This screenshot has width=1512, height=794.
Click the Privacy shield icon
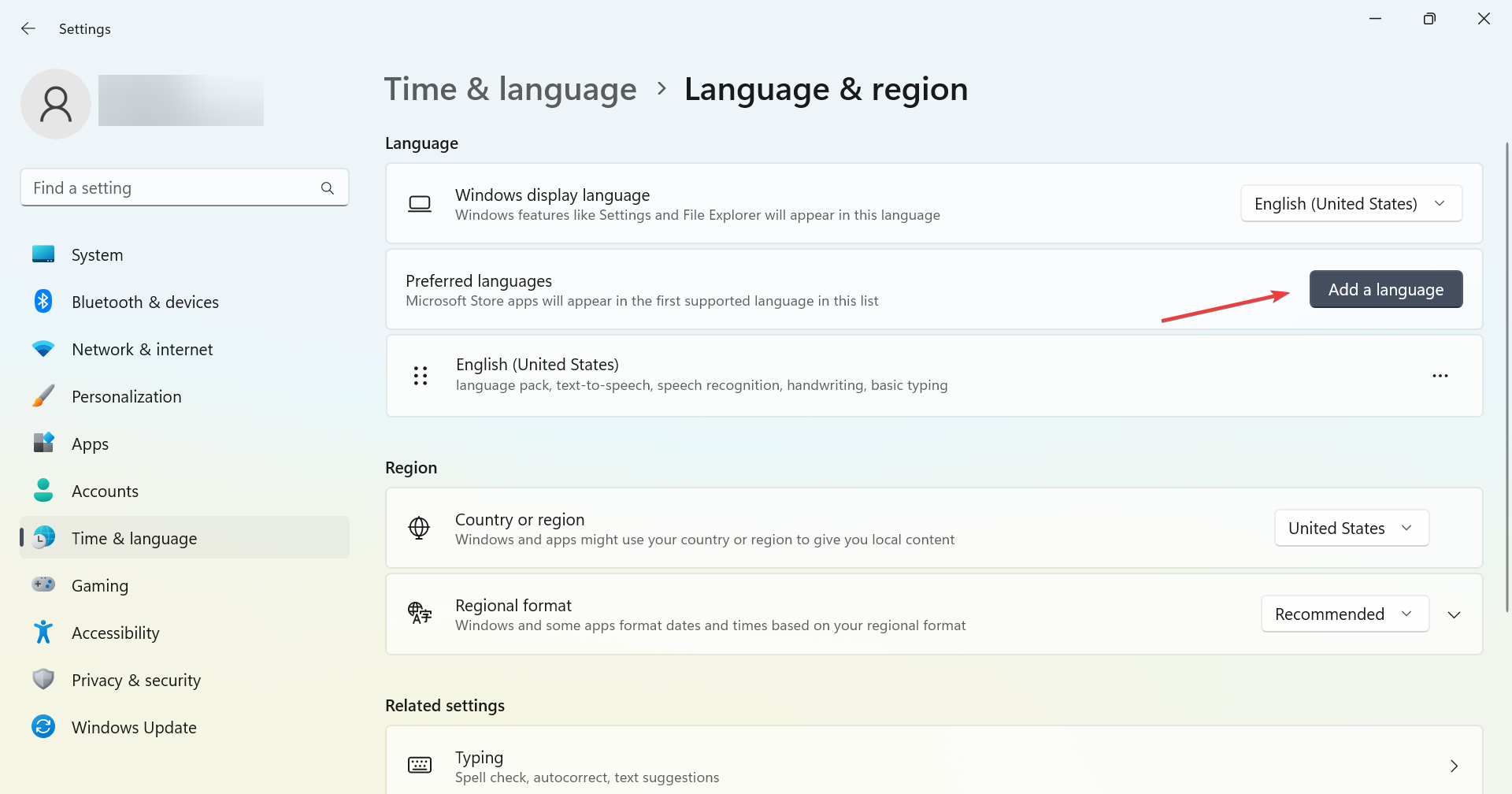[43, 679]
